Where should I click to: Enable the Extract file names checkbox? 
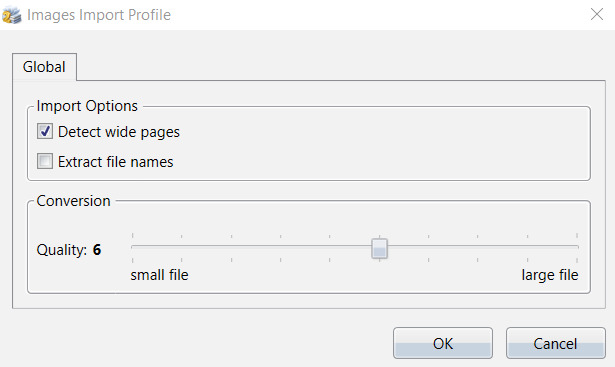[x=45, y=161]
